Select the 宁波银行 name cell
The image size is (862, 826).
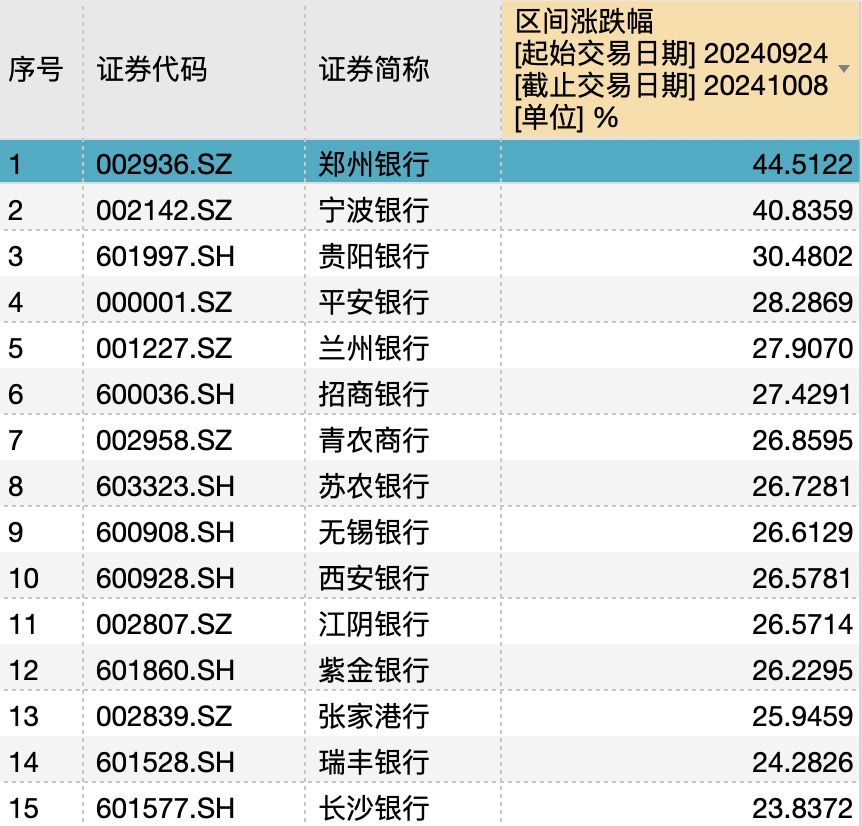374,210
